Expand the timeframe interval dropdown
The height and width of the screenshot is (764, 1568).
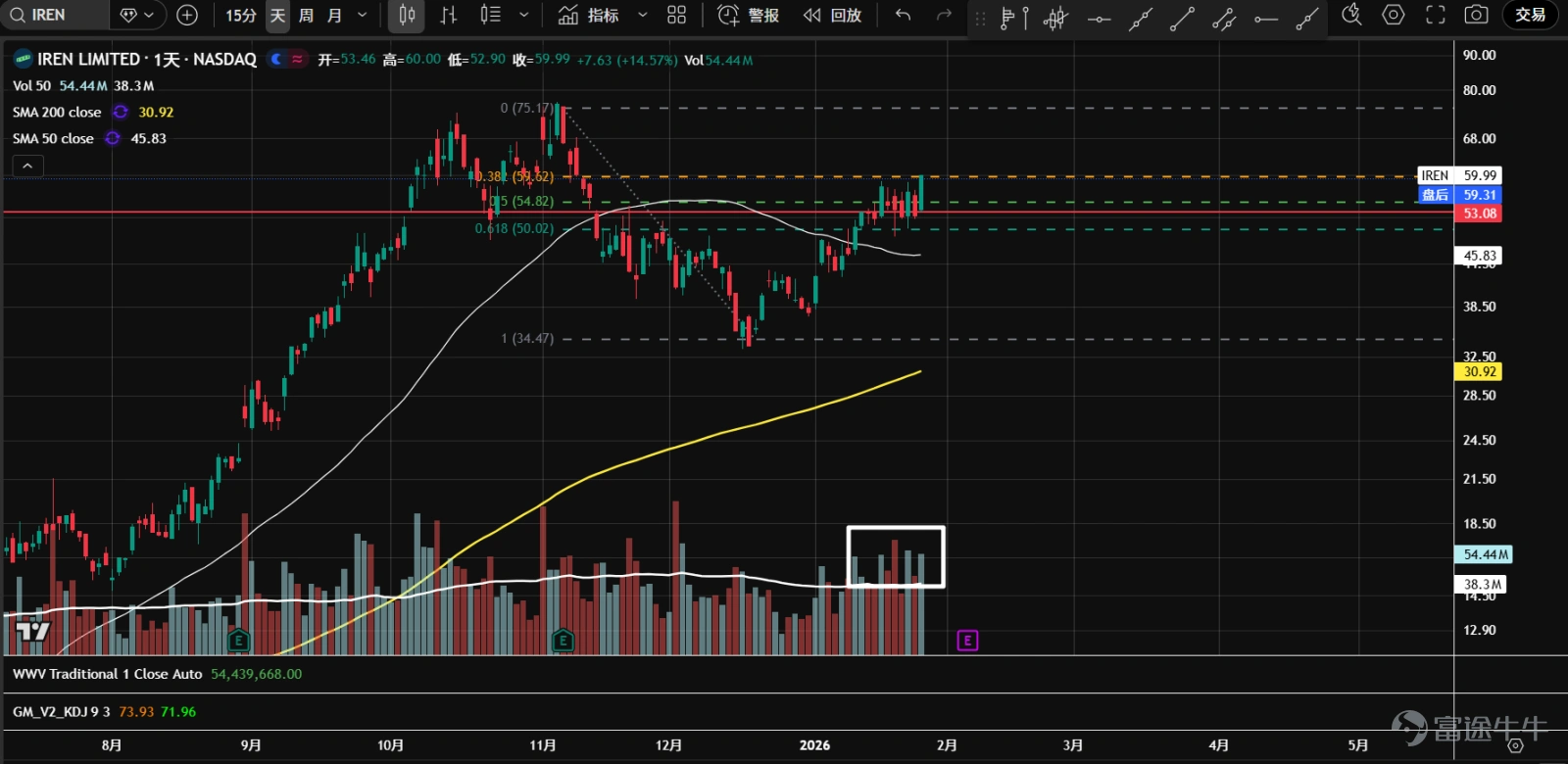point(363,15)
